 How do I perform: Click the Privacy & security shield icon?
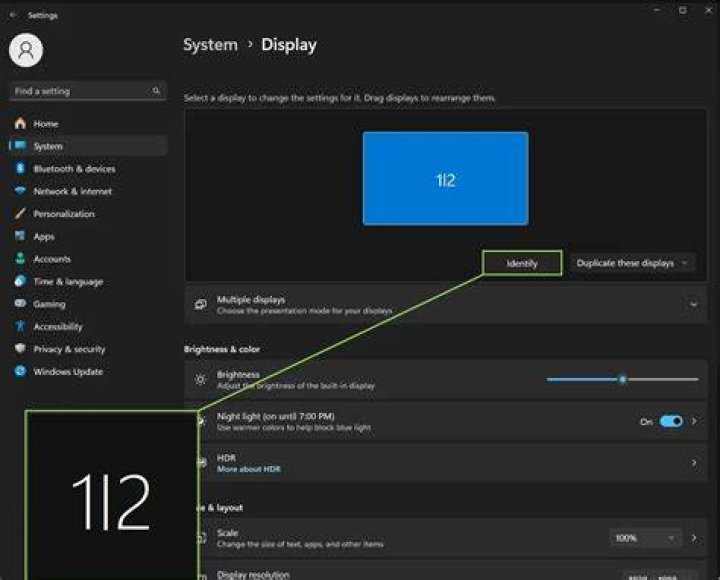[20, 348]
